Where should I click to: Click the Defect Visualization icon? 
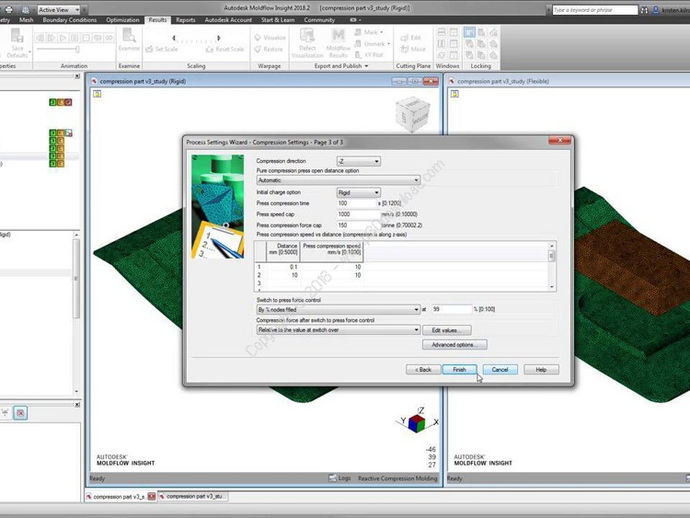pyautogui.click(x=307, y=43)
